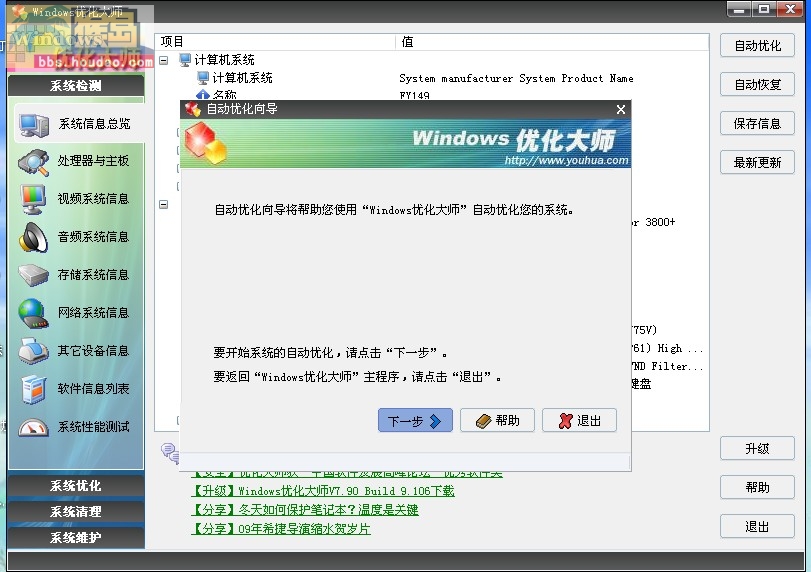The image size is (811, 572).
Task: Click the 最新更新 button
Action: (757, 162)
